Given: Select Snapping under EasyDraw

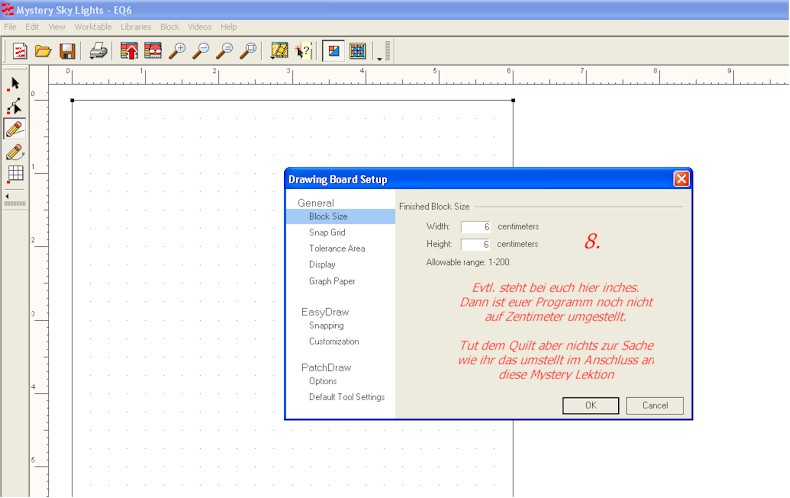Looking at the screenshot, I should point(326,326).
